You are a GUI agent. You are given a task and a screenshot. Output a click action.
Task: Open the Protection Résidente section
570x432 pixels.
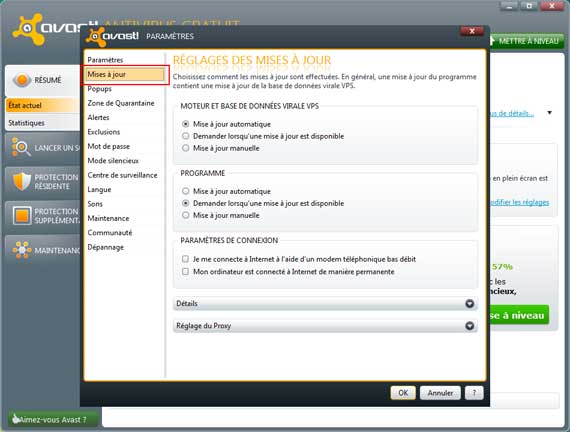coord(43,181)
